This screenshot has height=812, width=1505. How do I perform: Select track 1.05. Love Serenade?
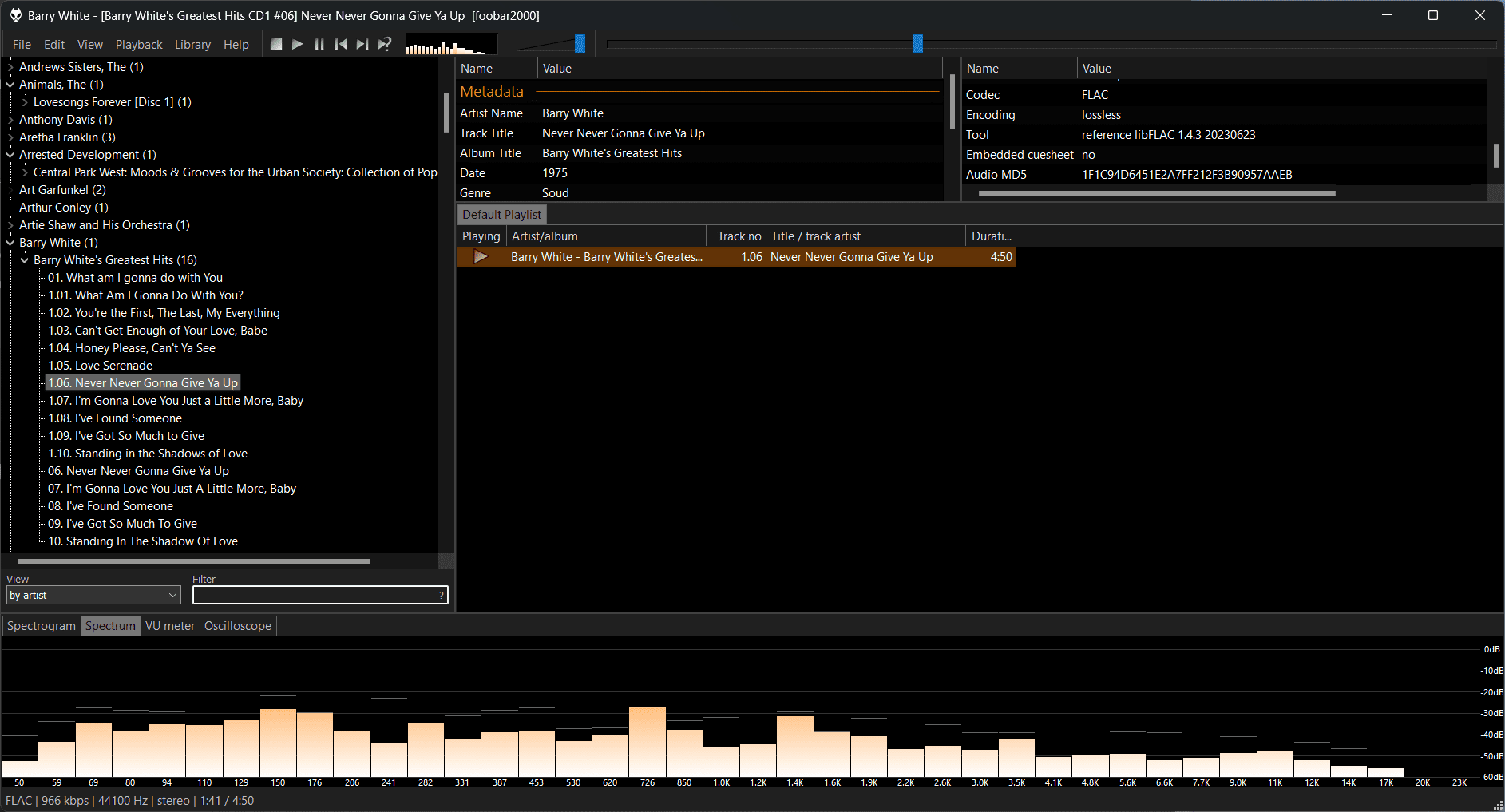[x=100, y=366]
